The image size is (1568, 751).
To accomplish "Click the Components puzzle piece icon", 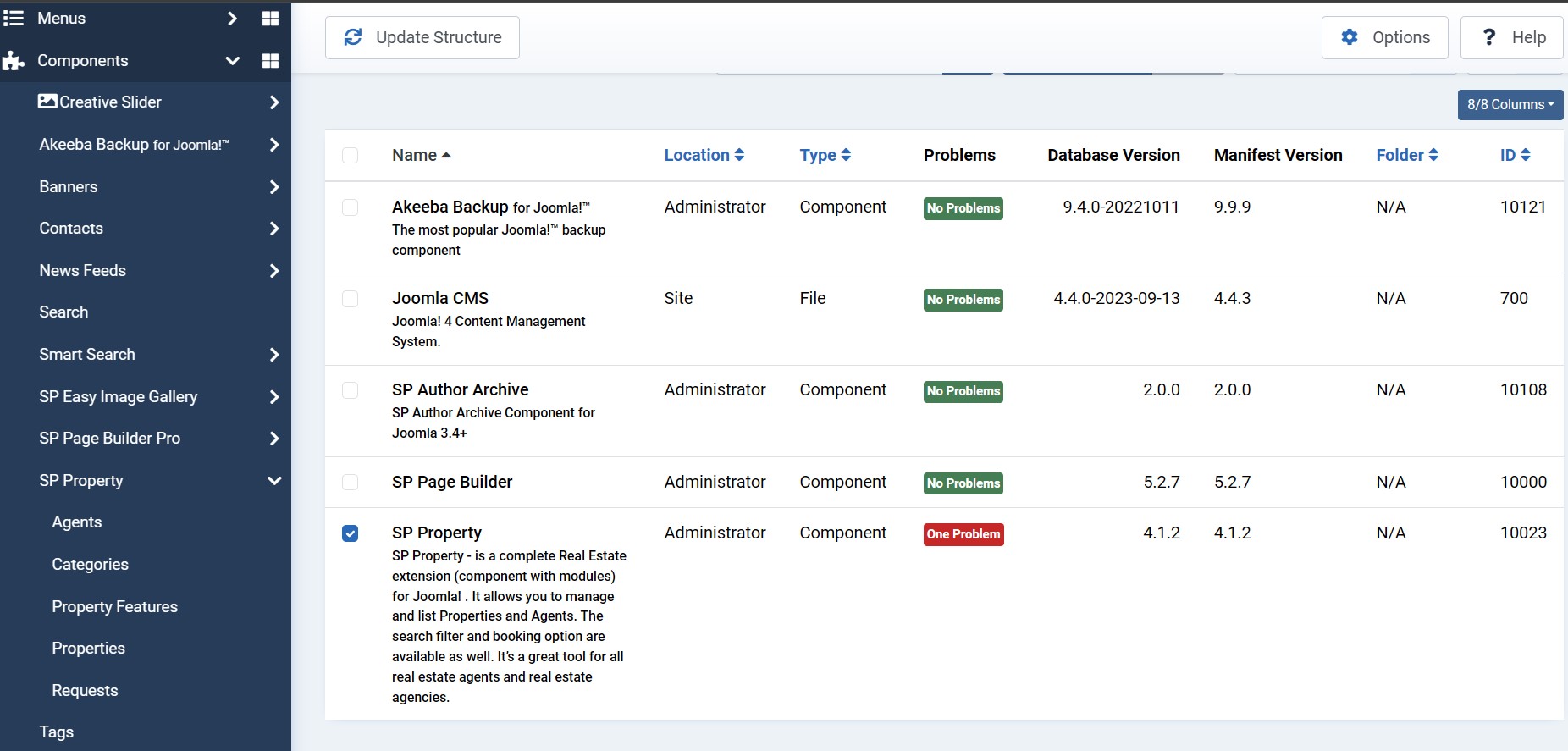I will [14, 61].
